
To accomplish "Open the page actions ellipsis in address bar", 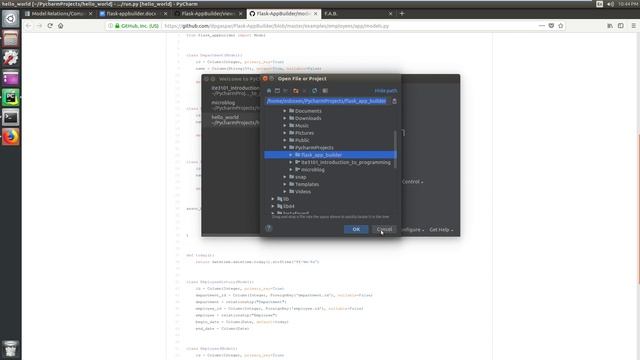I will [x=542, y=26].
